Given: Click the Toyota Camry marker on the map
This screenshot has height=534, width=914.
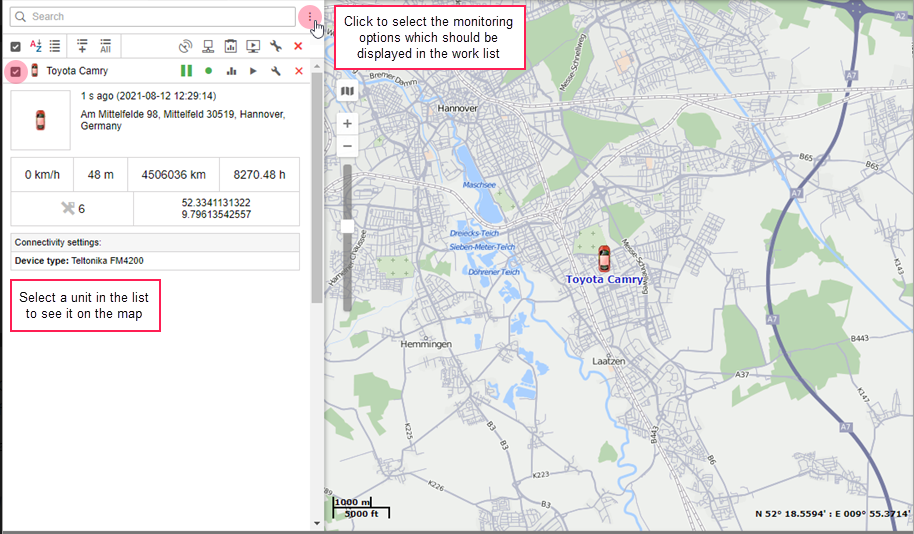Looking at the screenshot, I should pos(604,259).
